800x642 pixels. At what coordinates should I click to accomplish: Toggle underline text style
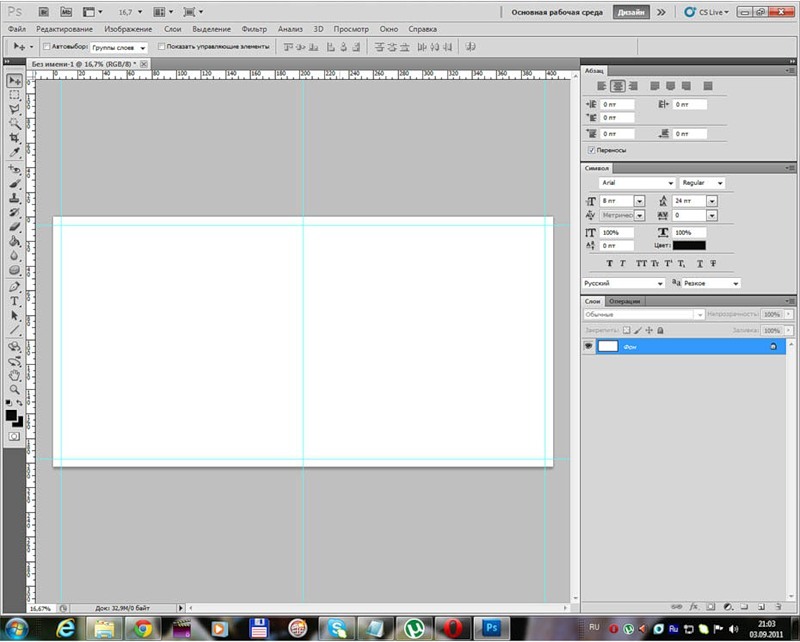click(699, 263)
